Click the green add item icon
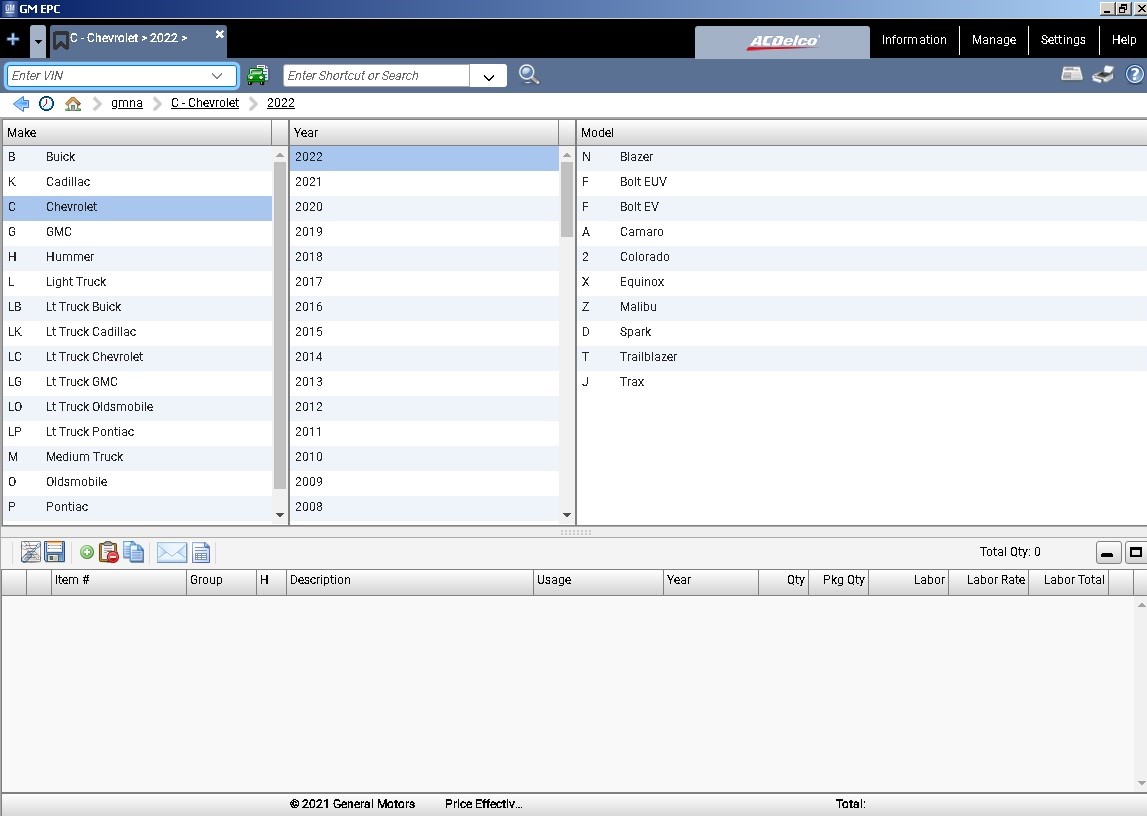This screenshot has width=1147, height=816. point(86,553)
